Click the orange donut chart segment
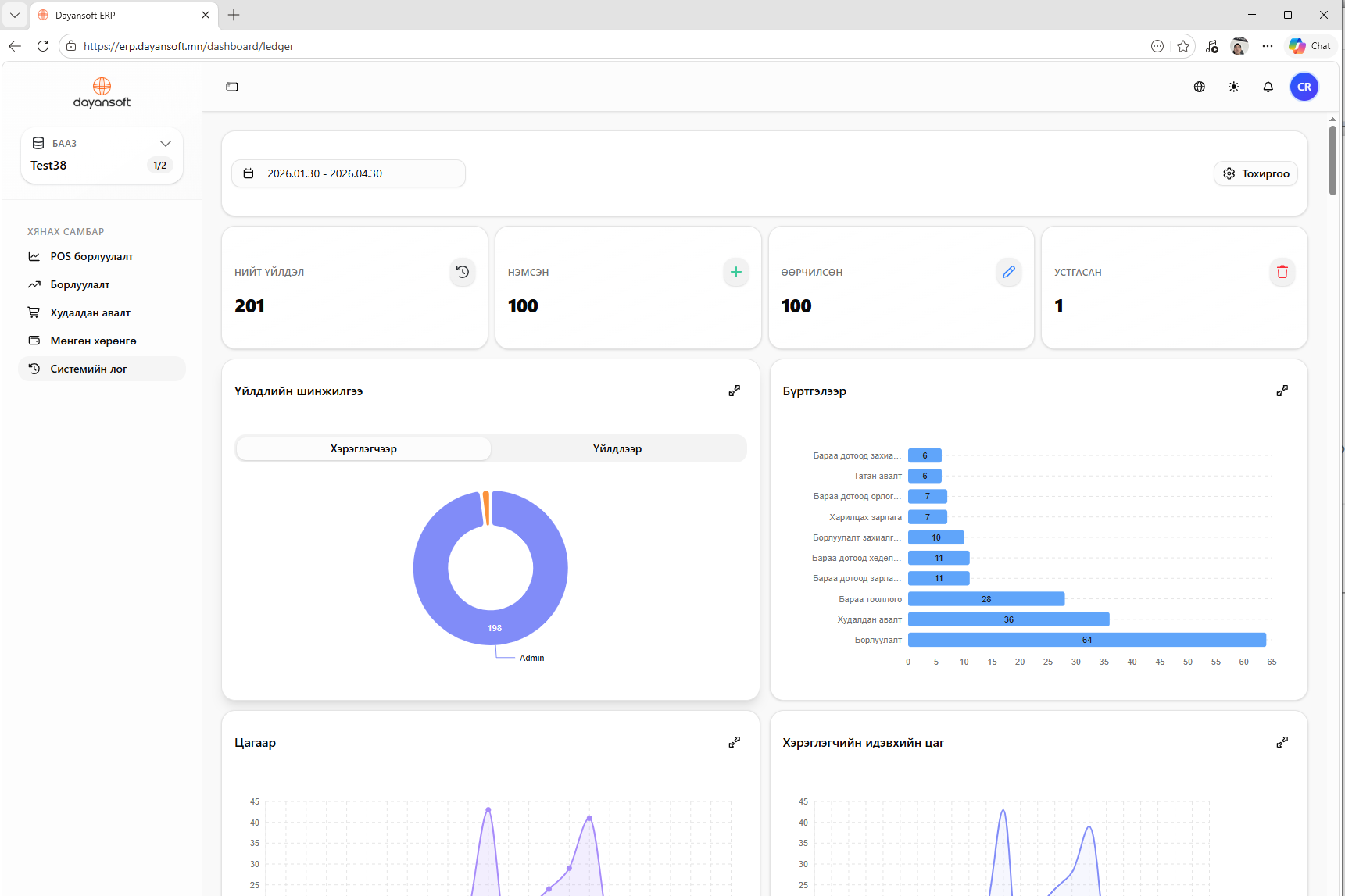This screenshot has width=1345, height=896. [486, 508]
